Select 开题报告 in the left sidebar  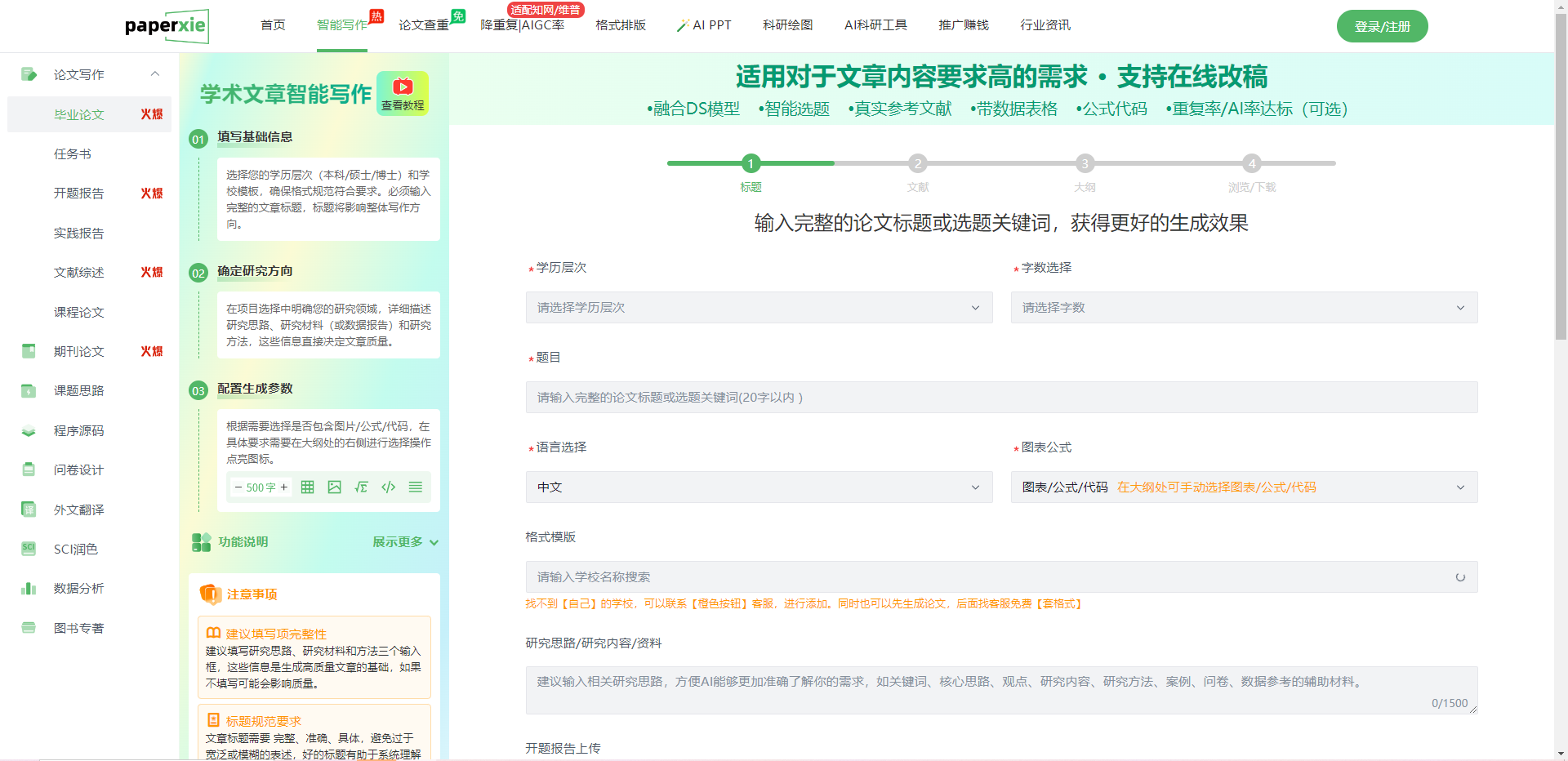(79, 194)
